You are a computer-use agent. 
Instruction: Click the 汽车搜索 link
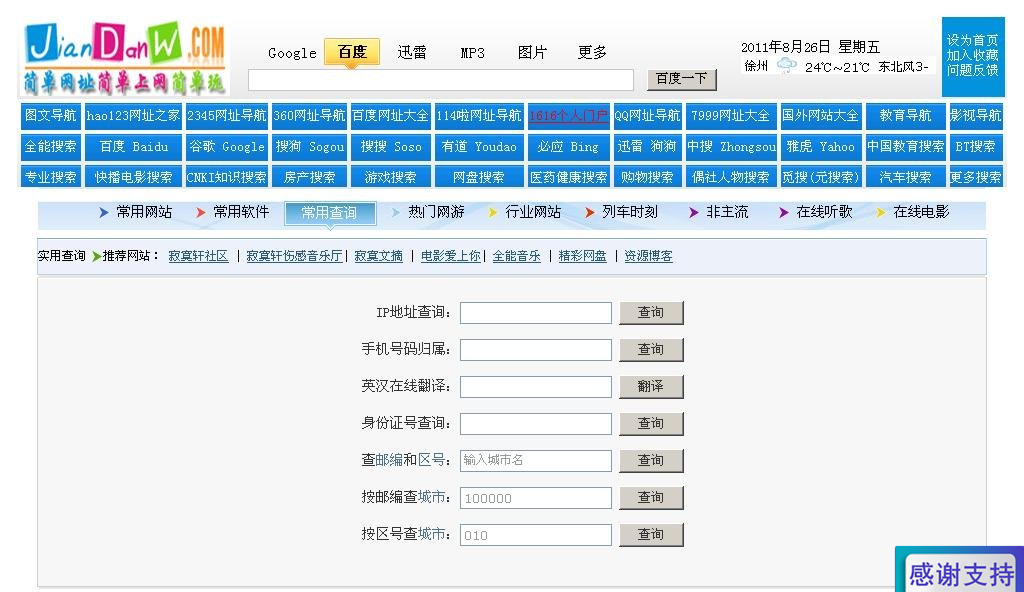pos(905,177)
